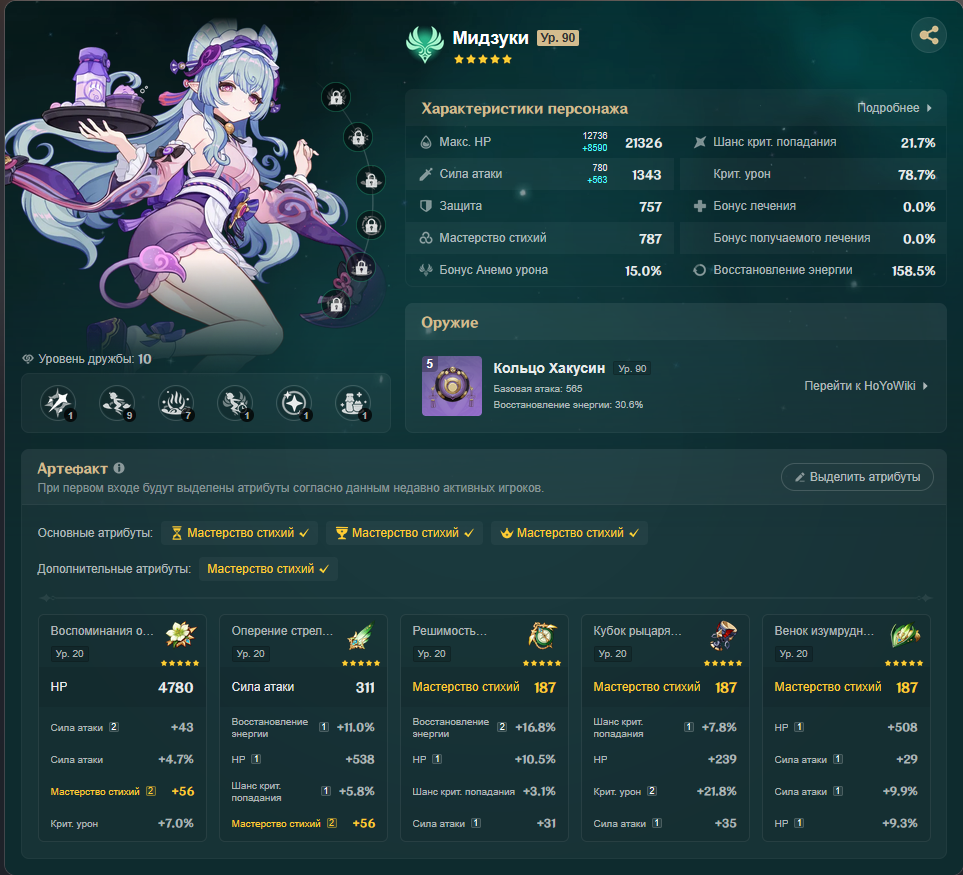The width and height of the screenshot is (963, 875).
Task: Expand Подробнее for character stats
Action: point(895,108)
